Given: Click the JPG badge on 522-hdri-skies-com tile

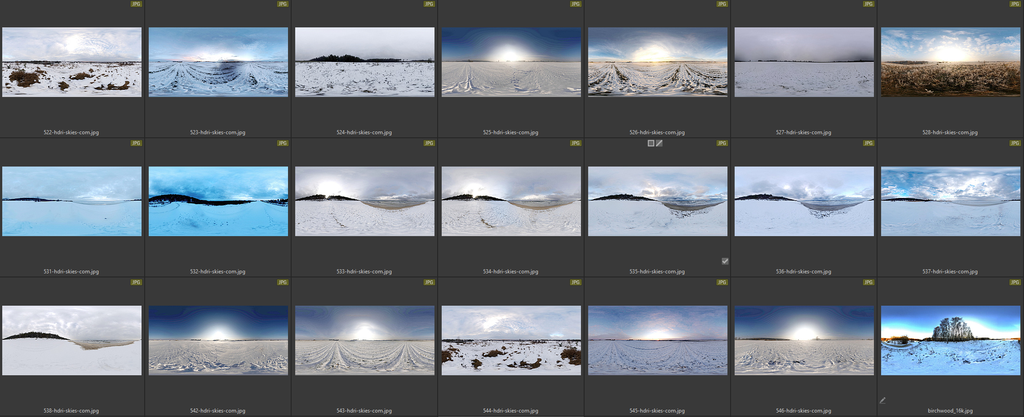Looking at the screenshot, I should 136,4.
